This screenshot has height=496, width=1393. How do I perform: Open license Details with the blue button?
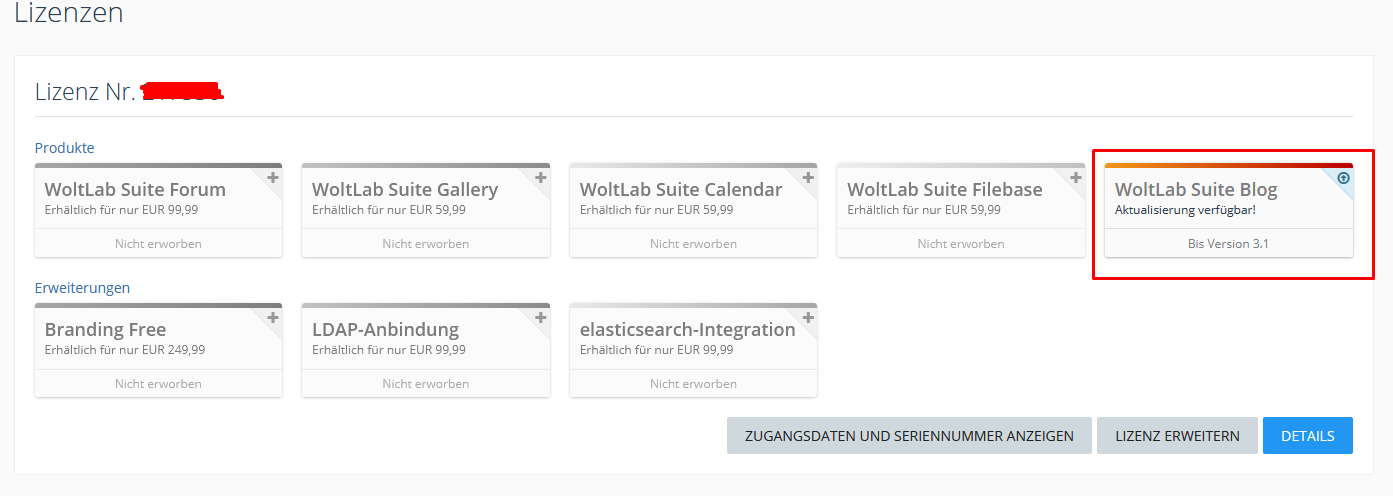pyautogui.click(x=1307, y=436)
